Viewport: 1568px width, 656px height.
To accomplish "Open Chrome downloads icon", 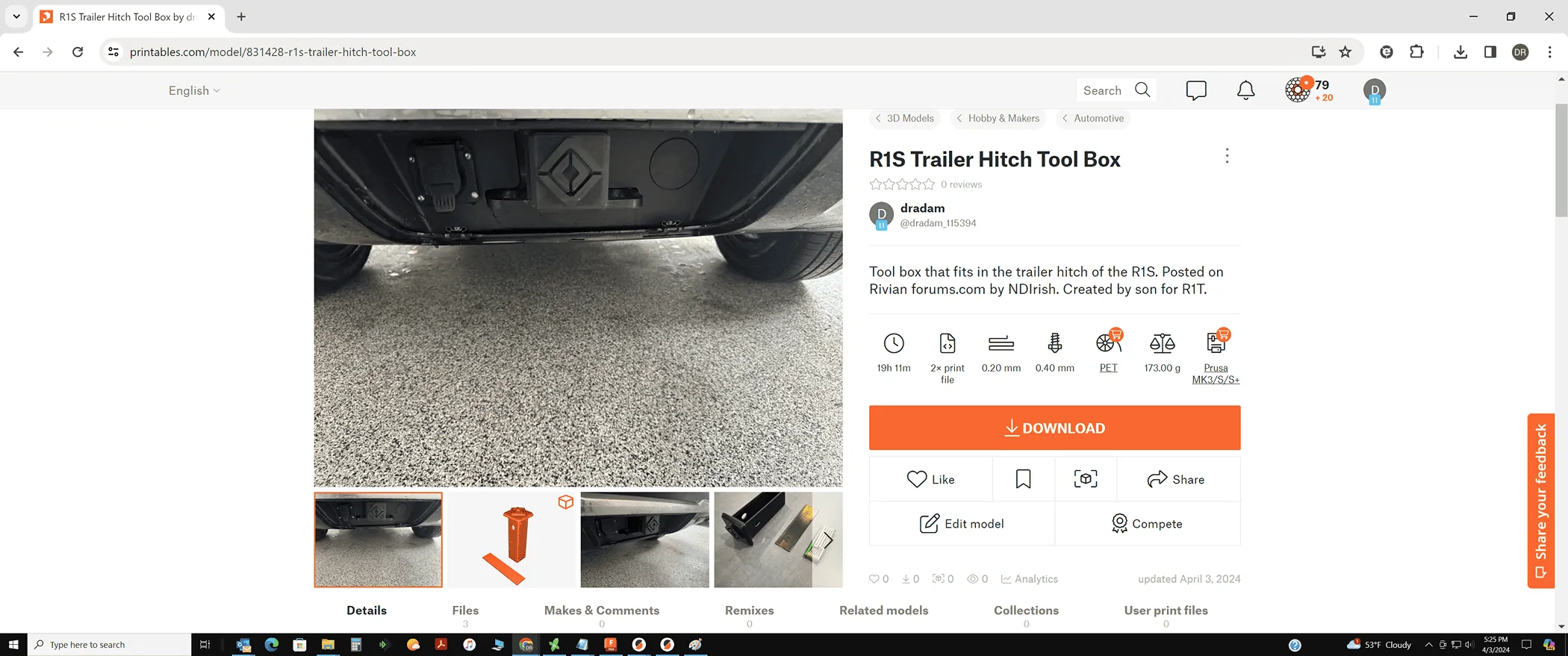I will pyautogui.click(x=1460, y=51).
